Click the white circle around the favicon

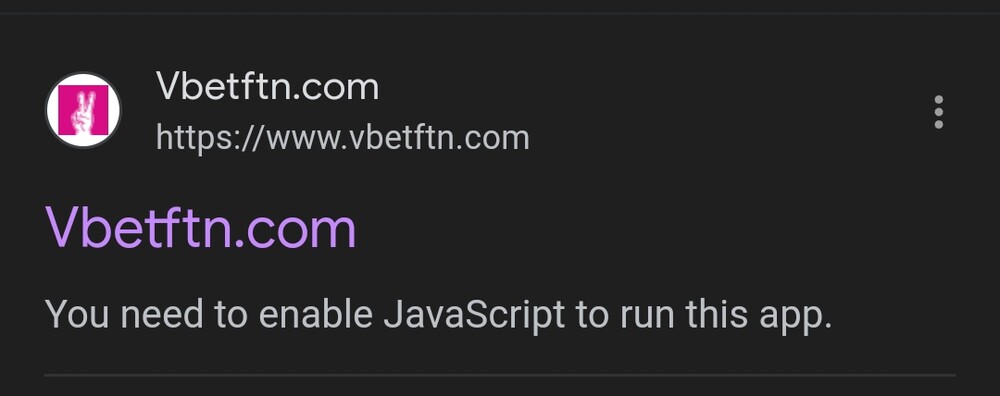click(x=83, y=110)
